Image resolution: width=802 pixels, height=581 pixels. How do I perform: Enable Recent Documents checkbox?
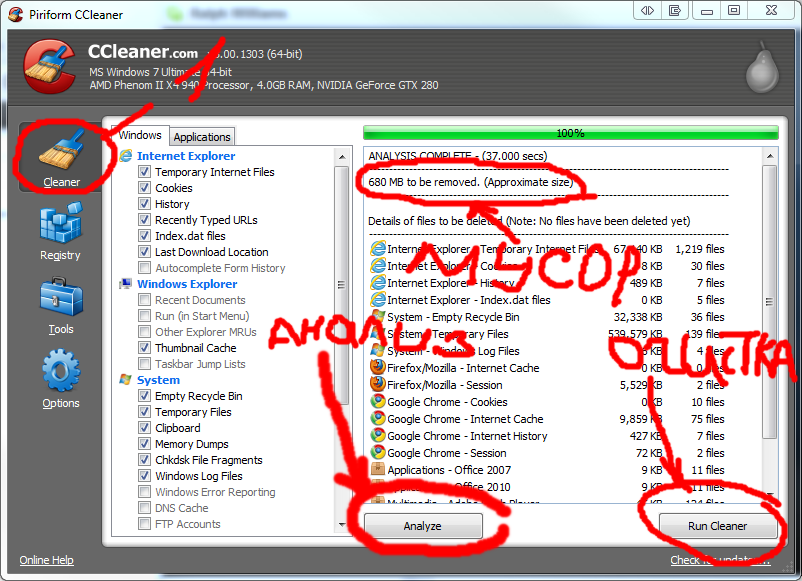tap(145, 300)
